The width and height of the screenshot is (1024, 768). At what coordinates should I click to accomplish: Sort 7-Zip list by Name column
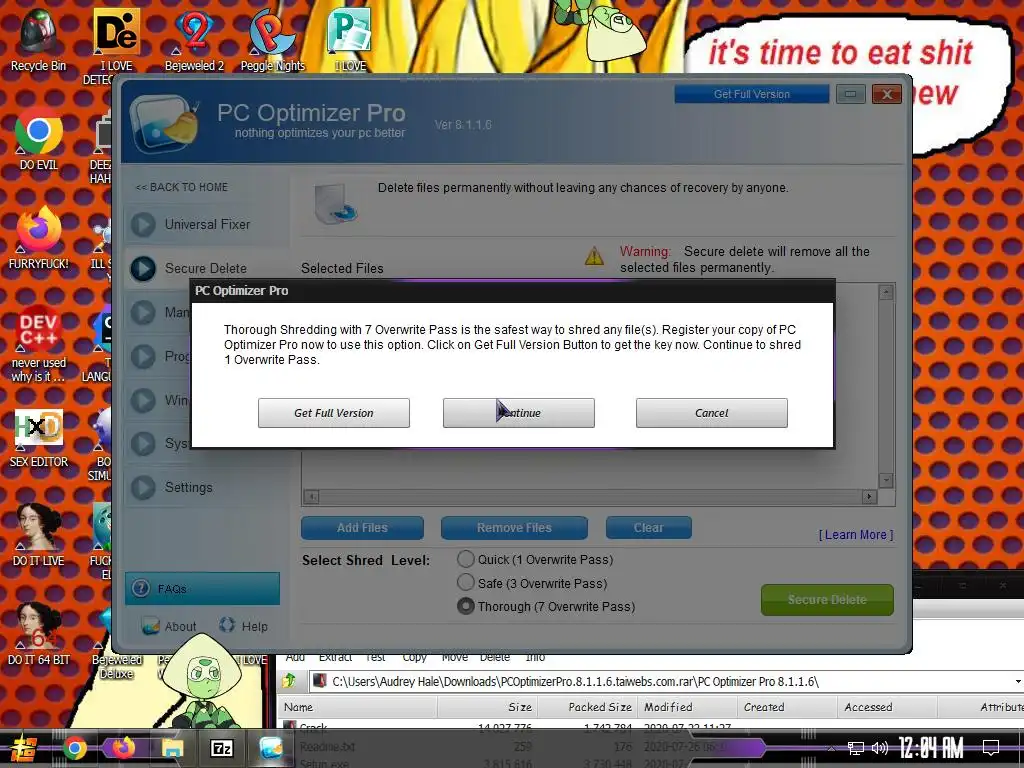click(x=358, y=707)
